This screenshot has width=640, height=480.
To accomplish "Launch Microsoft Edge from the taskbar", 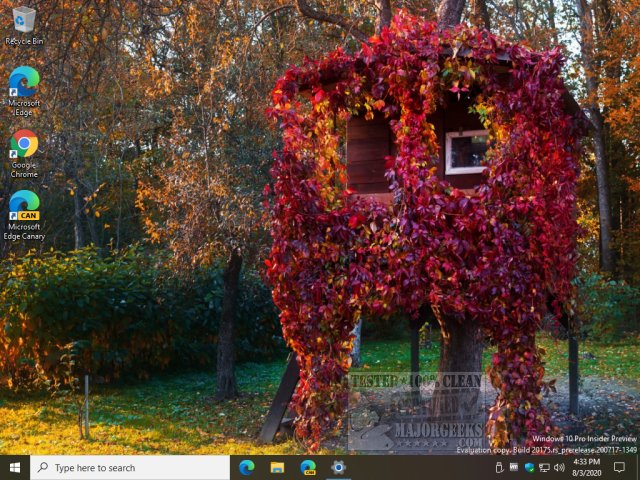I will click(247, 468).
